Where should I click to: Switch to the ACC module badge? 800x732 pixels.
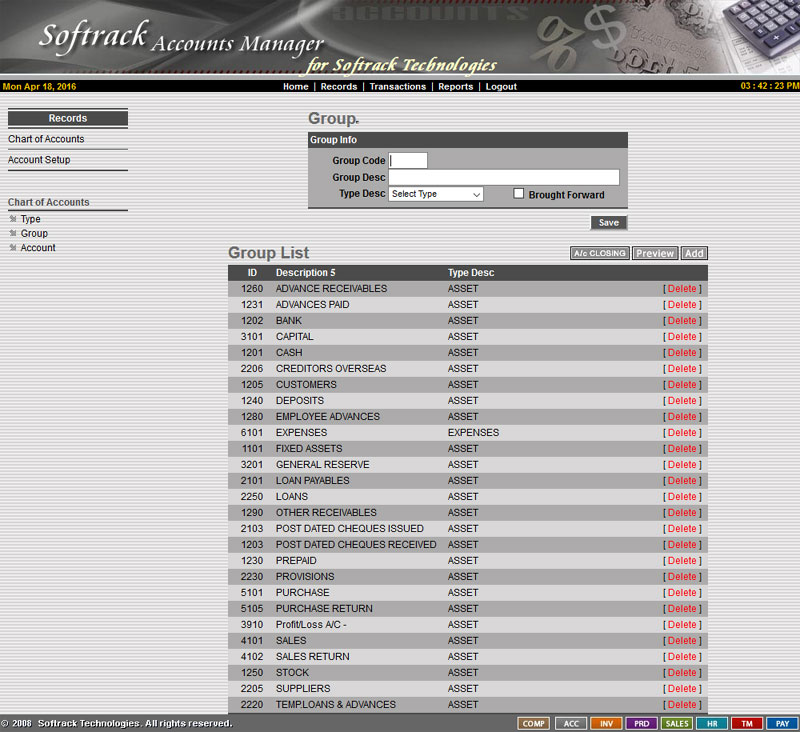[x=571, y=723]
